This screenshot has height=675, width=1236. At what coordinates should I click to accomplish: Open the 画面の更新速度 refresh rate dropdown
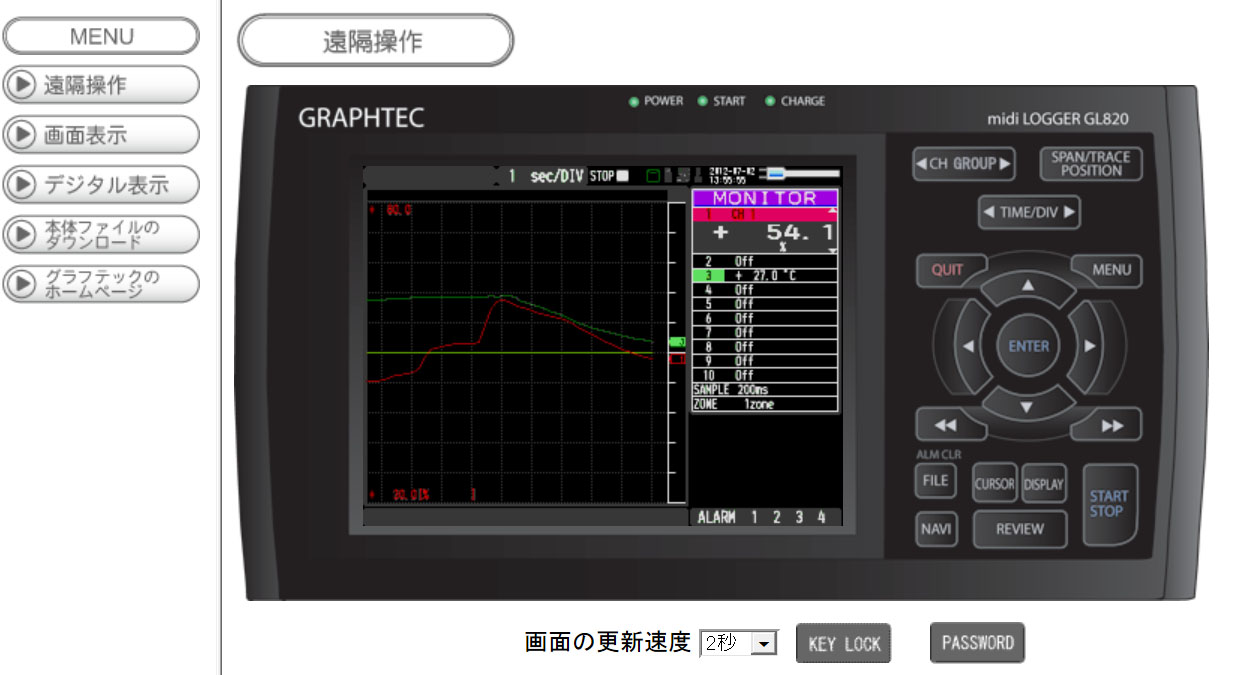[738, 643]
